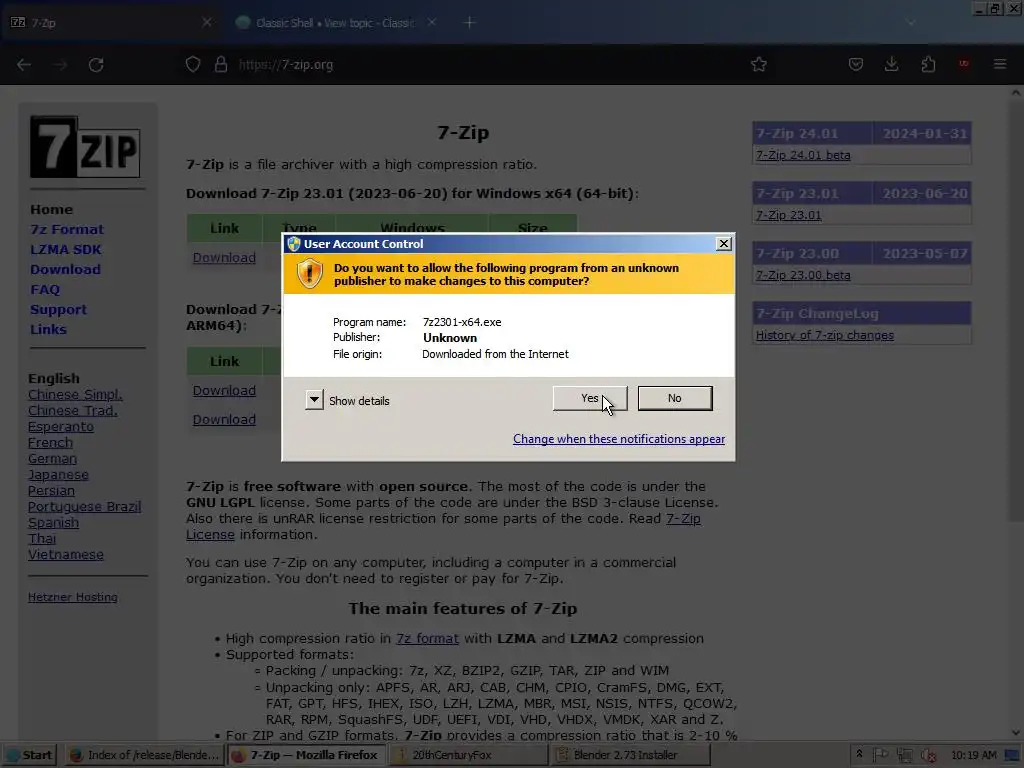Screen dimensions: 1024x768
Task: Open the Home sidebar link
Action: tap(52, 210)
